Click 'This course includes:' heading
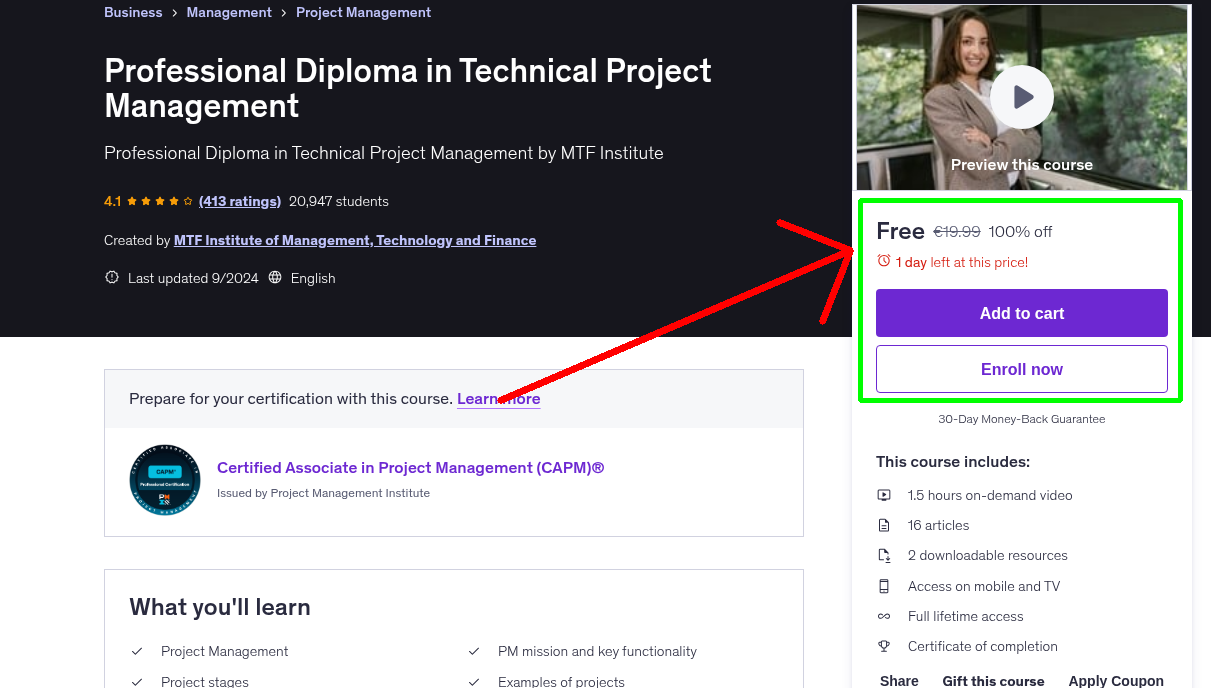This screenshot has height=688, width=1211. 953,461
